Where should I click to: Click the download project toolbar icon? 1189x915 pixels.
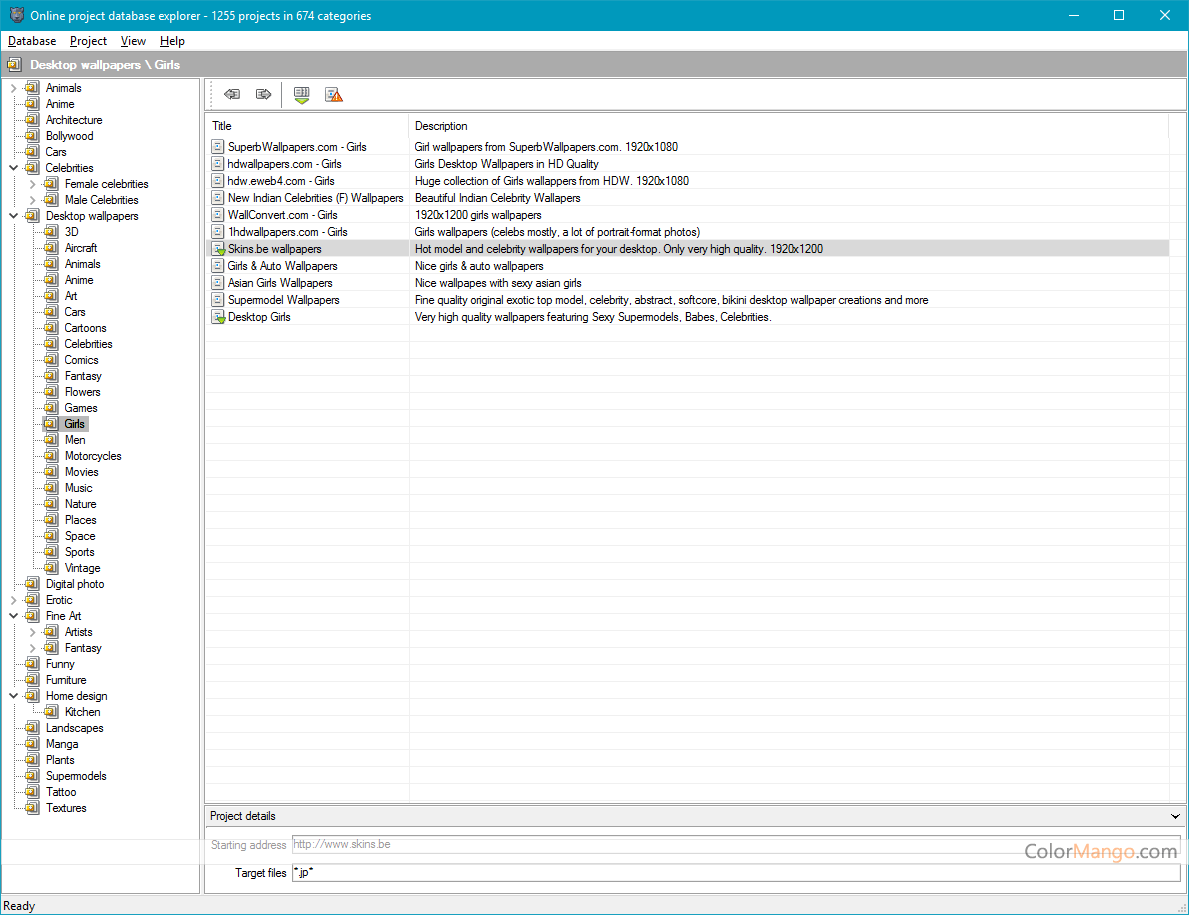coord(302,95)
